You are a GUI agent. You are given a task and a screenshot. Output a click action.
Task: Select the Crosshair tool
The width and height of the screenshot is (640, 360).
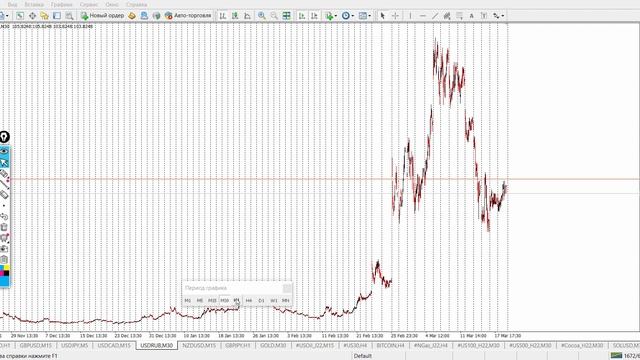[395, 16]
